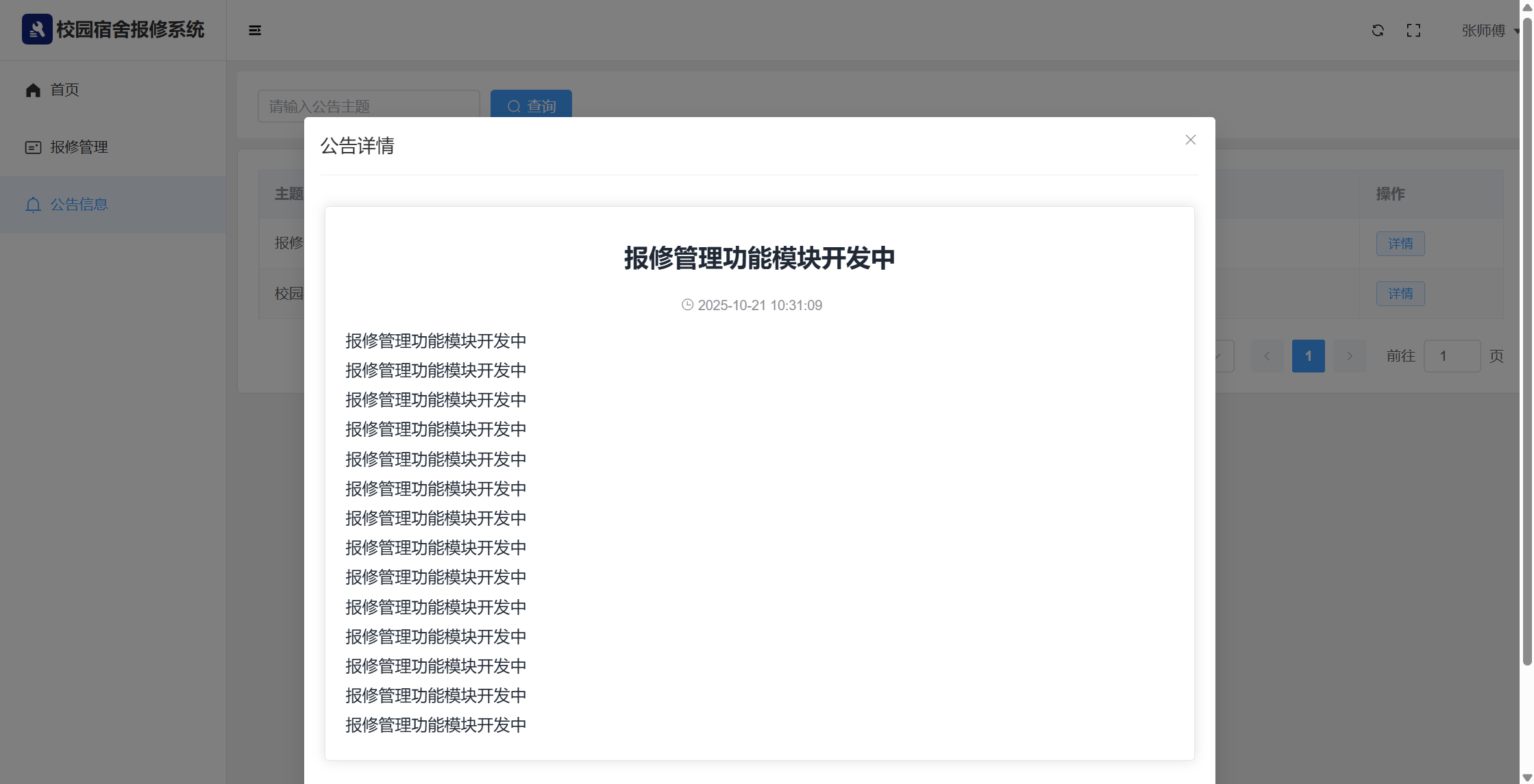Click 详情 button in second row
Screen dimensions: 1534x784
click(1400, 294)
